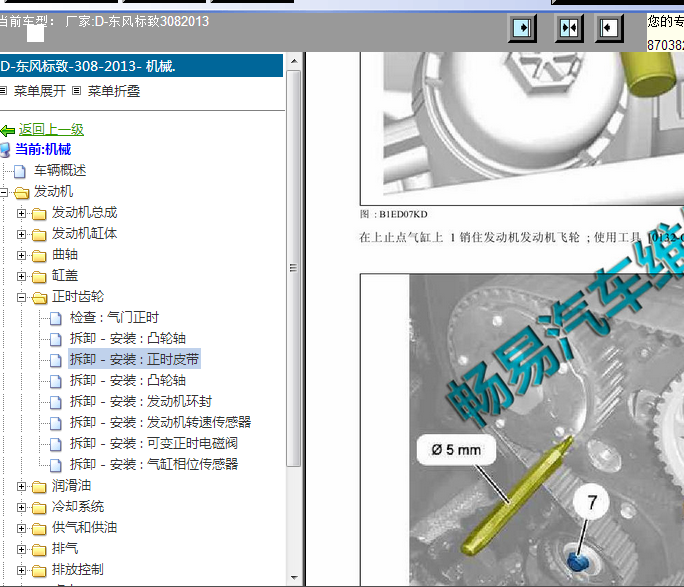Click the green back arrow icon
684x587 pixels.
click(8, 130)
